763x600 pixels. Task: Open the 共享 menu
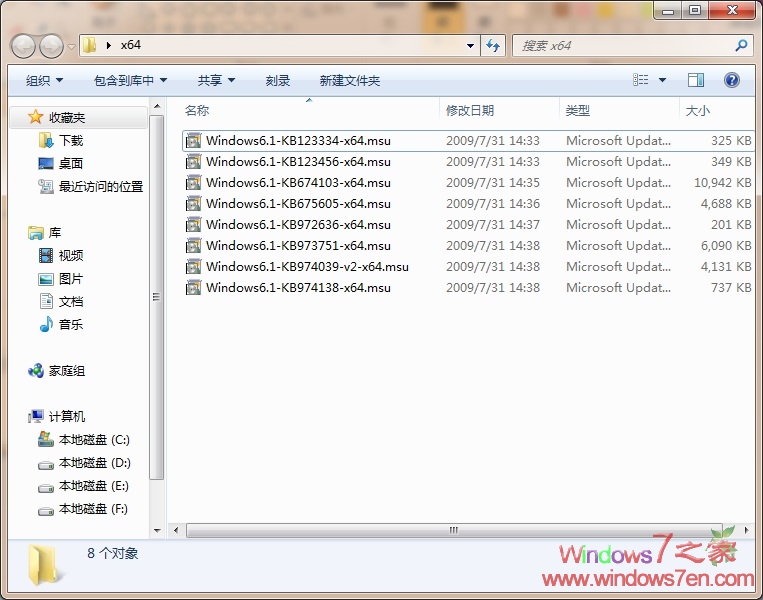[x=216, y=80]
